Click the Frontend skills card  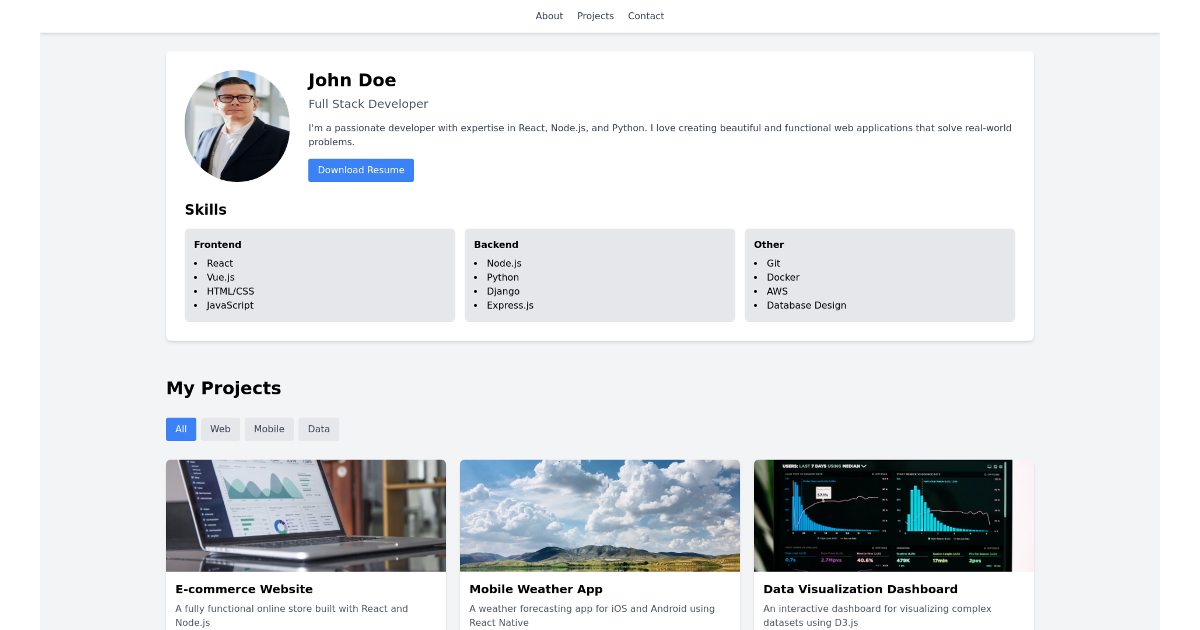[x=320, y=275]
